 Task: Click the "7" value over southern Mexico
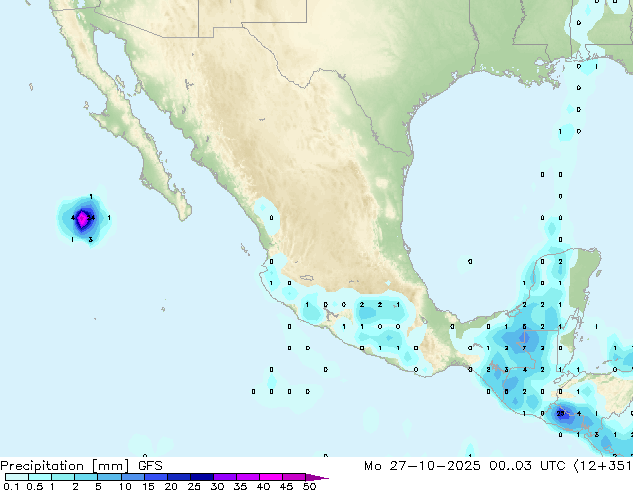click(524, 348)
